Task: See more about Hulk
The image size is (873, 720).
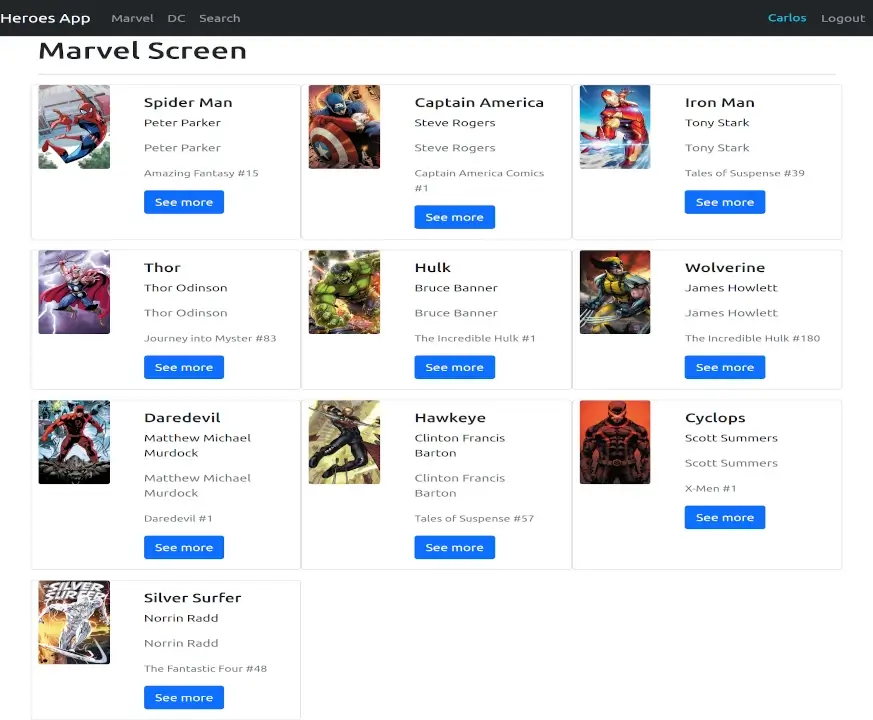Action: 454,368
